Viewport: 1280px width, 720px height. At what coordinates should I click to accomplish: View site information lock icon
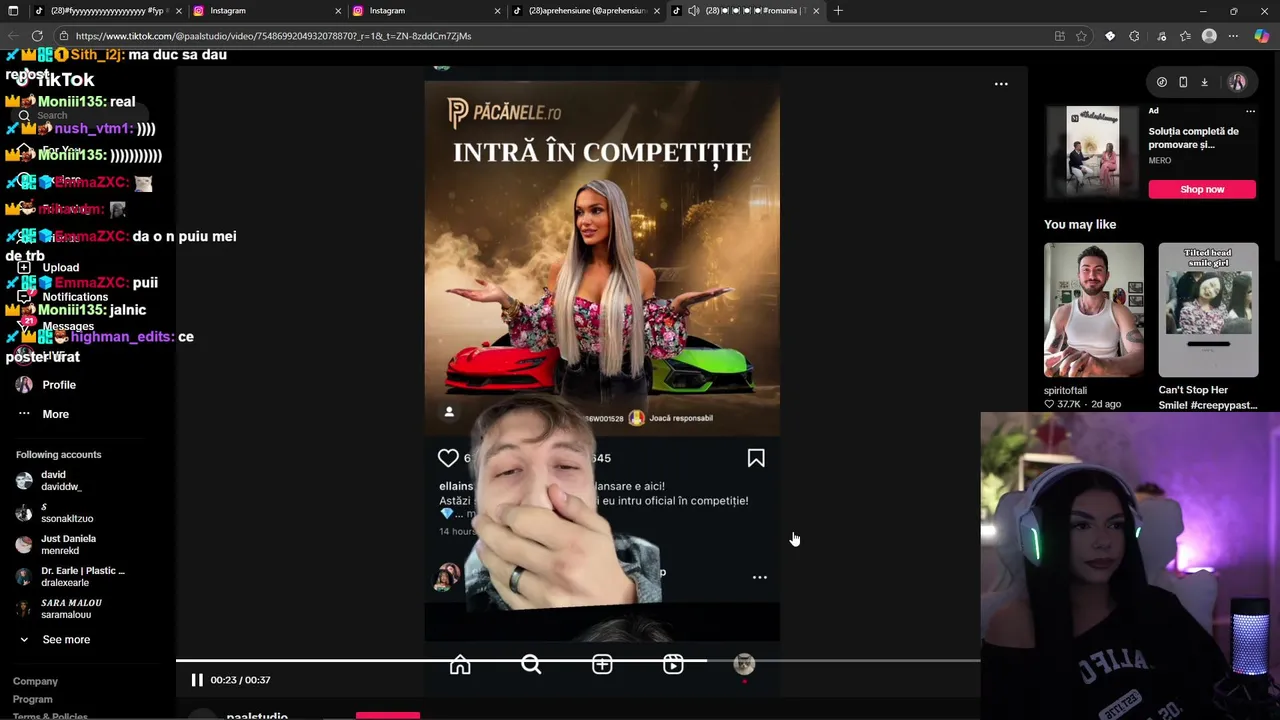click(x=63, y=36)
